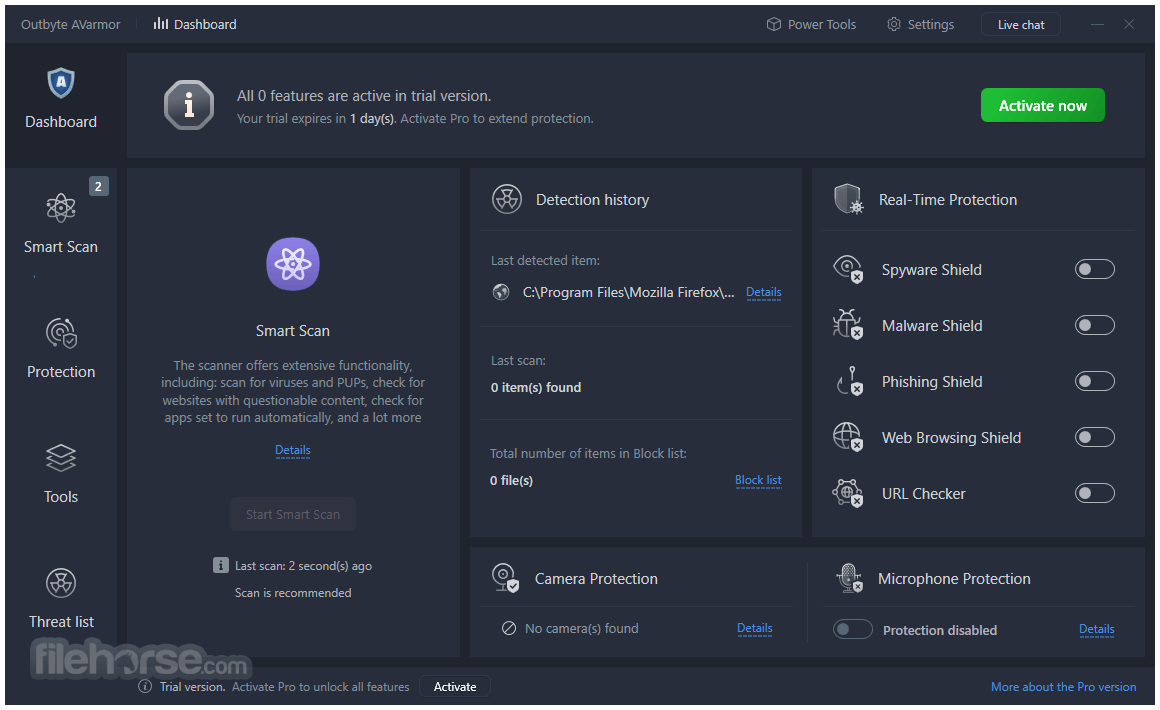Viewport: 1160px width, 710px height.
Task: Click the green Activate now button
Action: point(1042,105)
